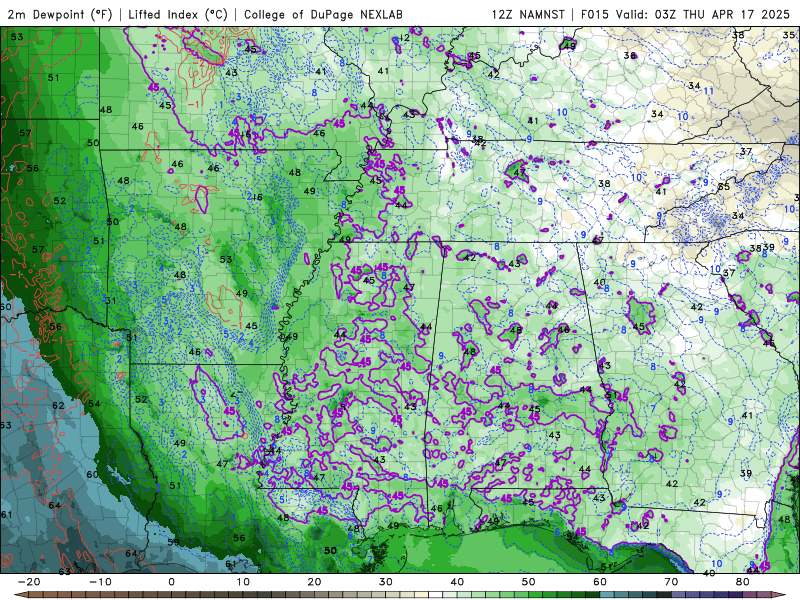This screenshot has width=800, height=600.
Task: Click the "62" dewpoint value on the map
Action: point(58,406)
